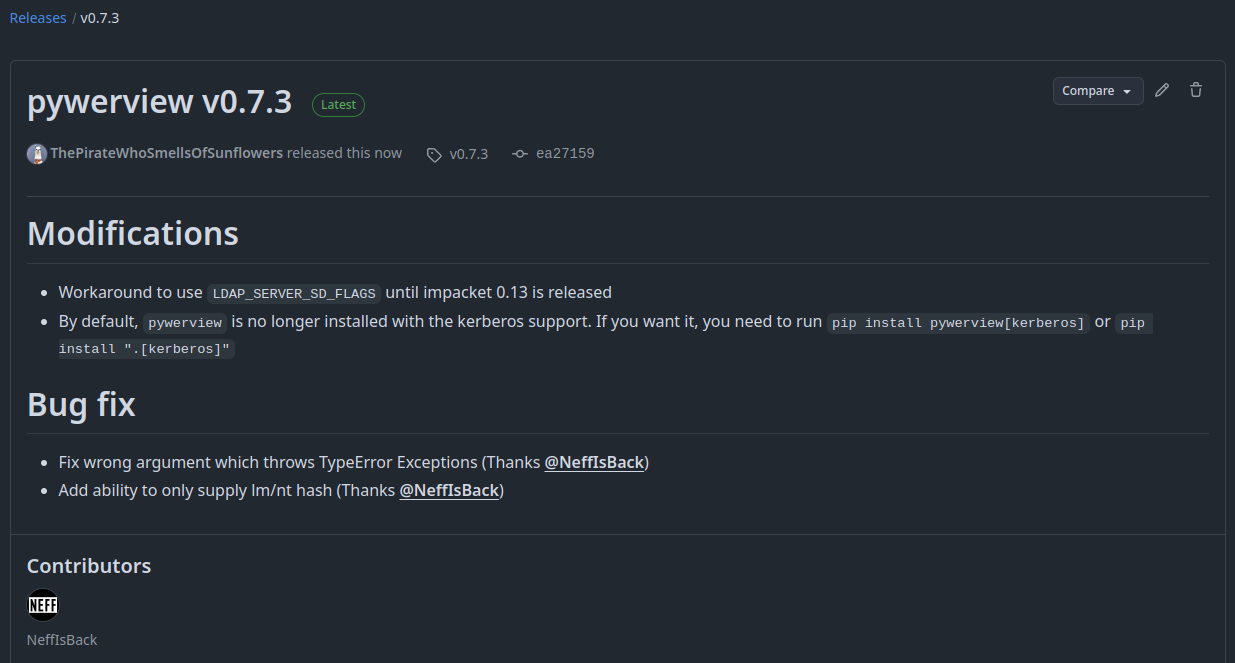
Task: Open the Compare dropdown
Action: pos(1097,91)
